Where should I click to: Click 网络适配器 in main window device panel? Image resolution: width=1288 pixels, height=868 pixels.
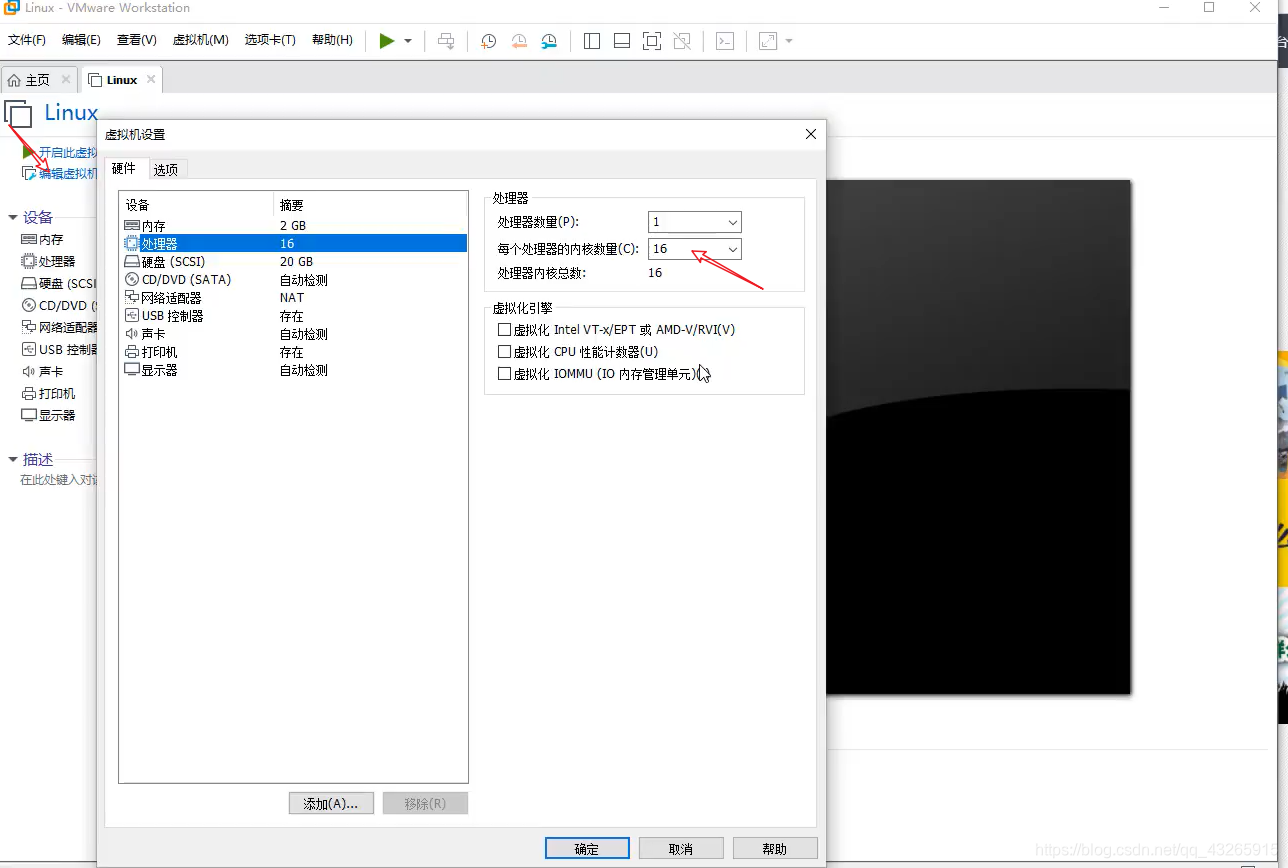tap(59, 327)
